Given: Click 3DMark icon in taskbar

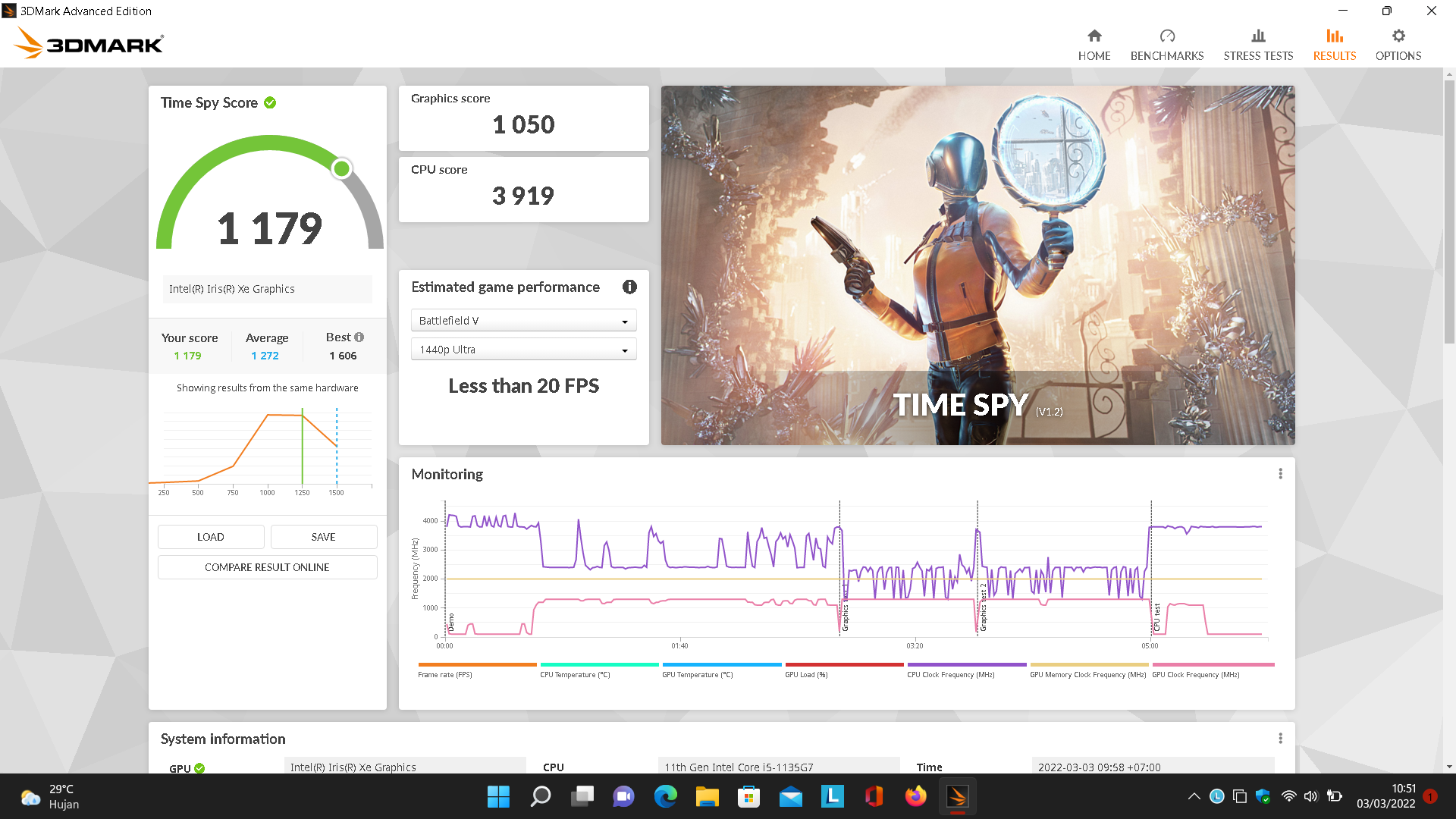Looking at the screenshot, I should tap(958, 796).
